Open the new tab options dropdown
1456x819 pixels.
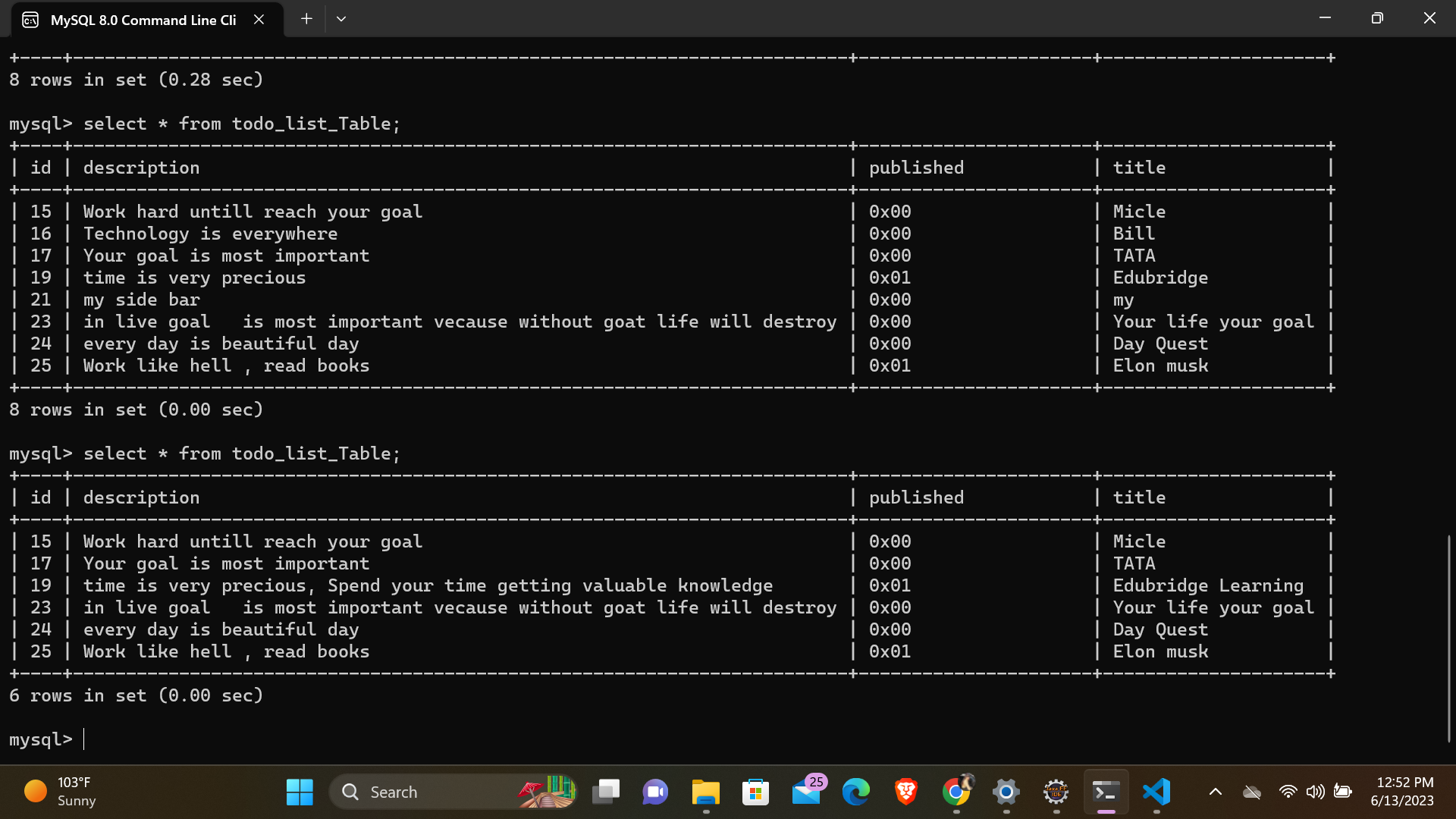341,18
